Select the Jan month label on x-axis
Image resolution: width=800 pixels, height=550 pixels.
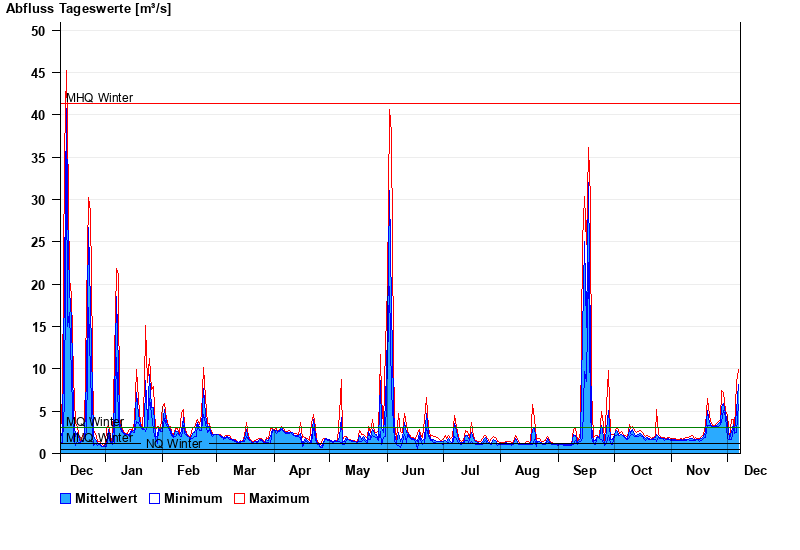coord(131,470)
